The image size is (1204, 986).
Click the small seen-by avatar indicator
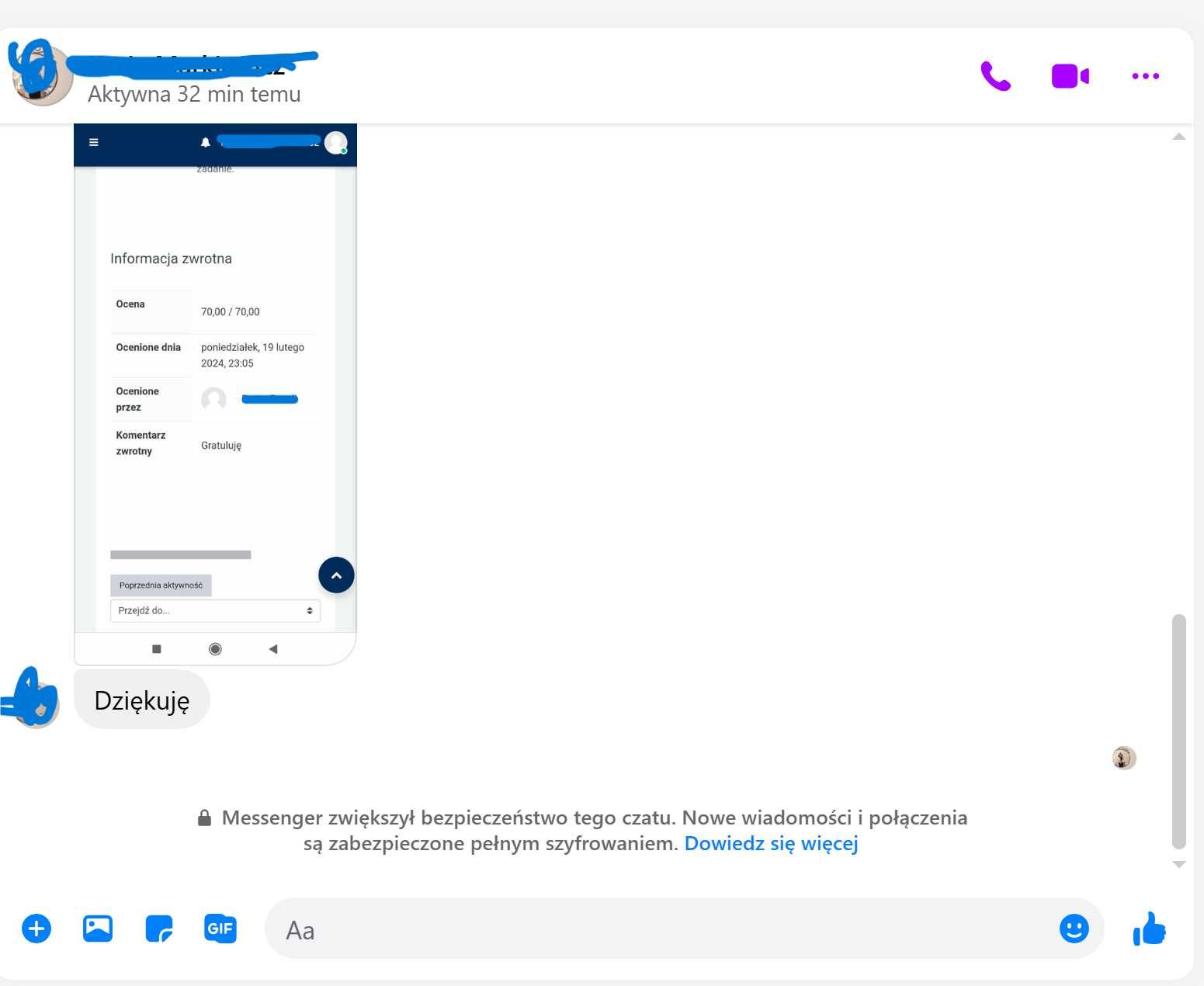pos(1124,758)
